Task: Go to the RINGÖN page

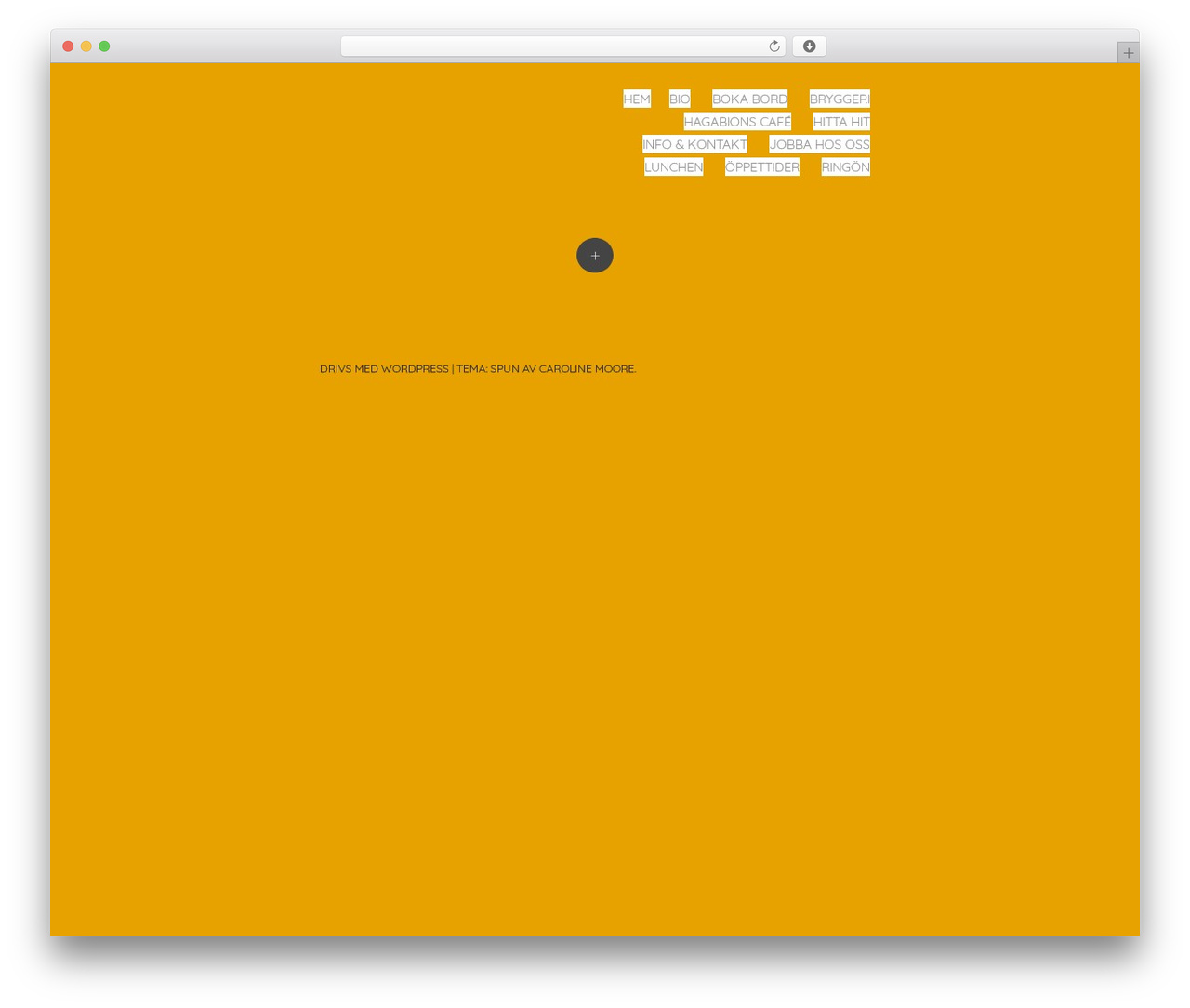Action: coord(845,167)
